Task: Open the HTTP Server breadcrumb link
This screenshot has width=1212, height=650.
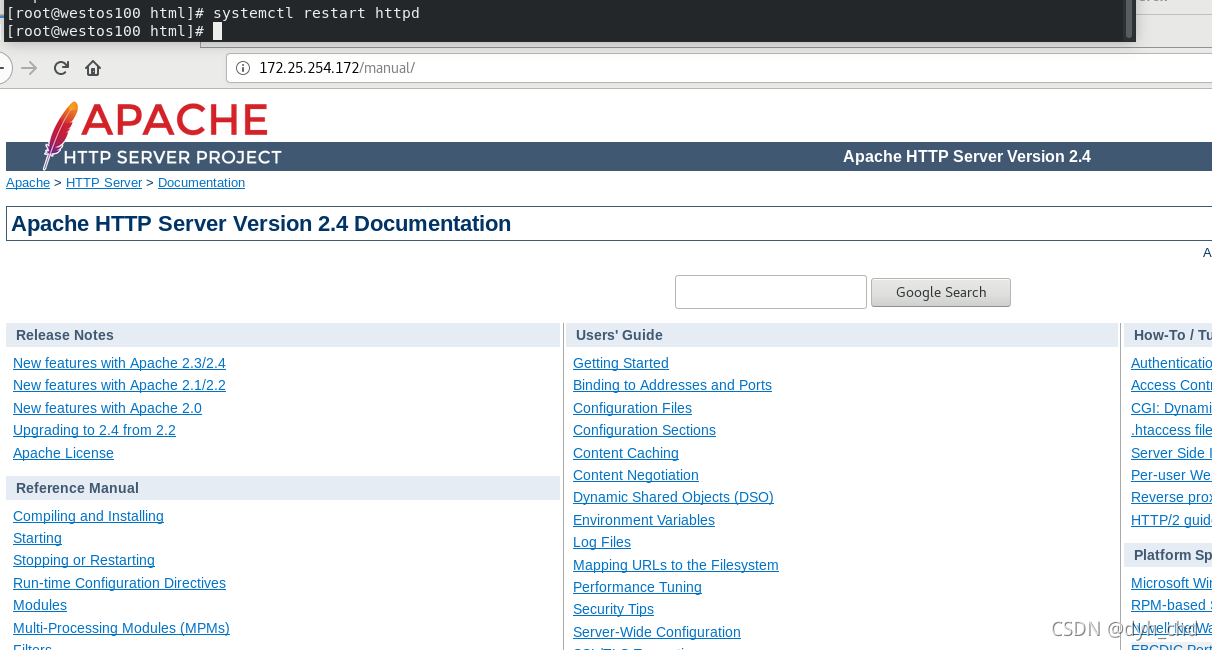Action: click(104, 183)
